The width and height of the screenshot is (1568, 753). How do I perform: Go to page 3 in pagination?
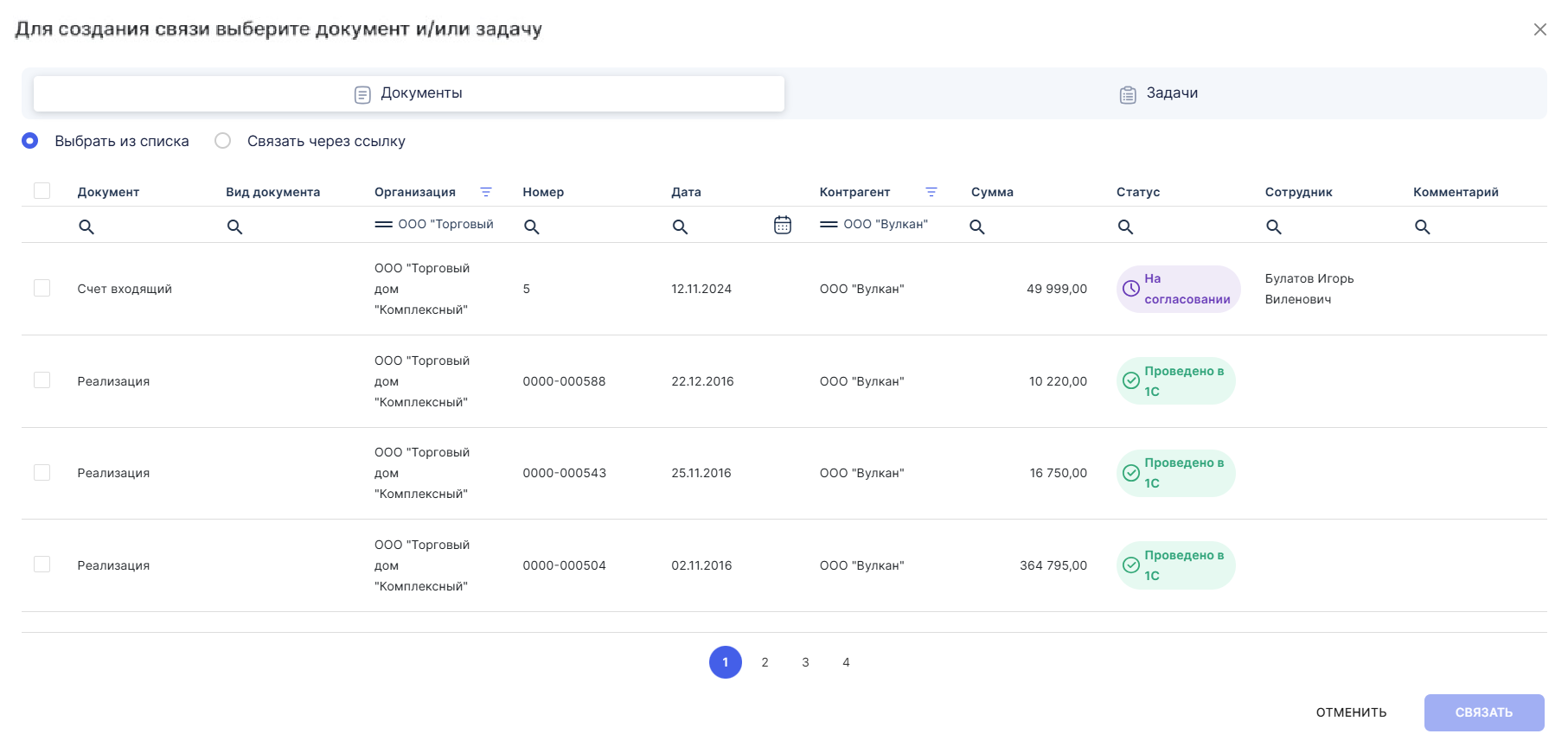(x=805, y=662)
